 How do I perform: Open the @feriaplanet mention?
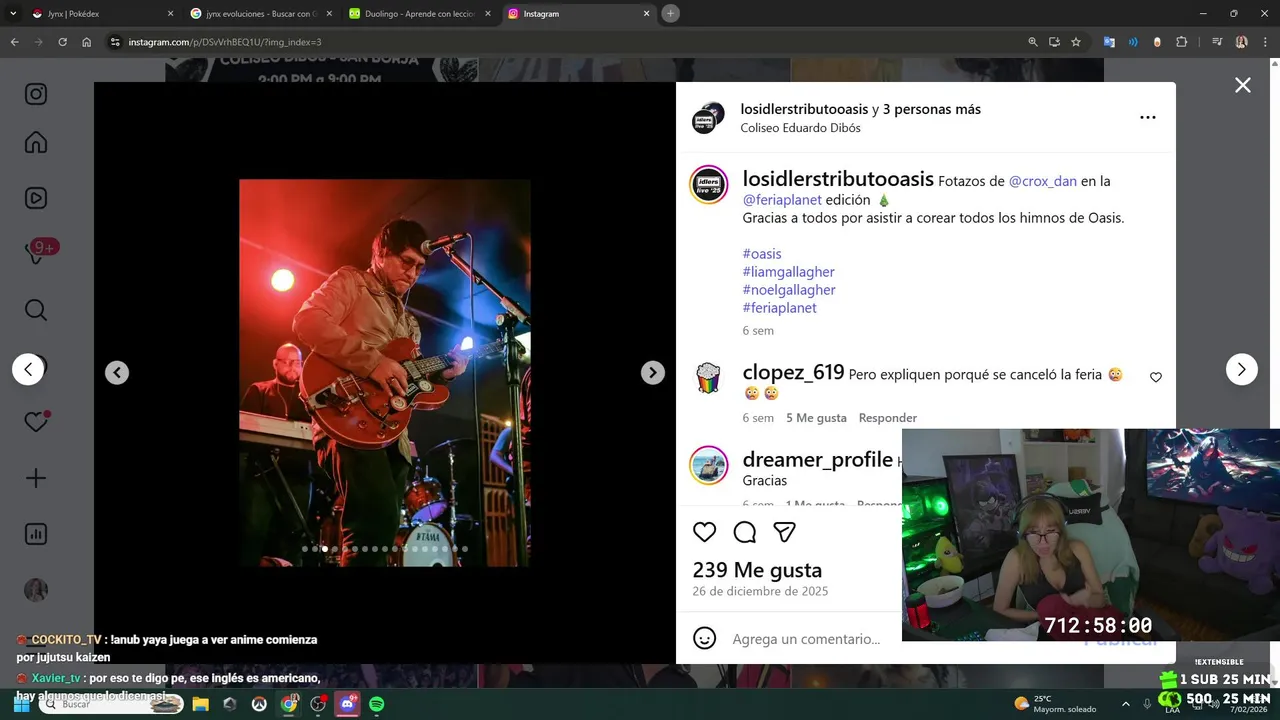click(782, 200)
